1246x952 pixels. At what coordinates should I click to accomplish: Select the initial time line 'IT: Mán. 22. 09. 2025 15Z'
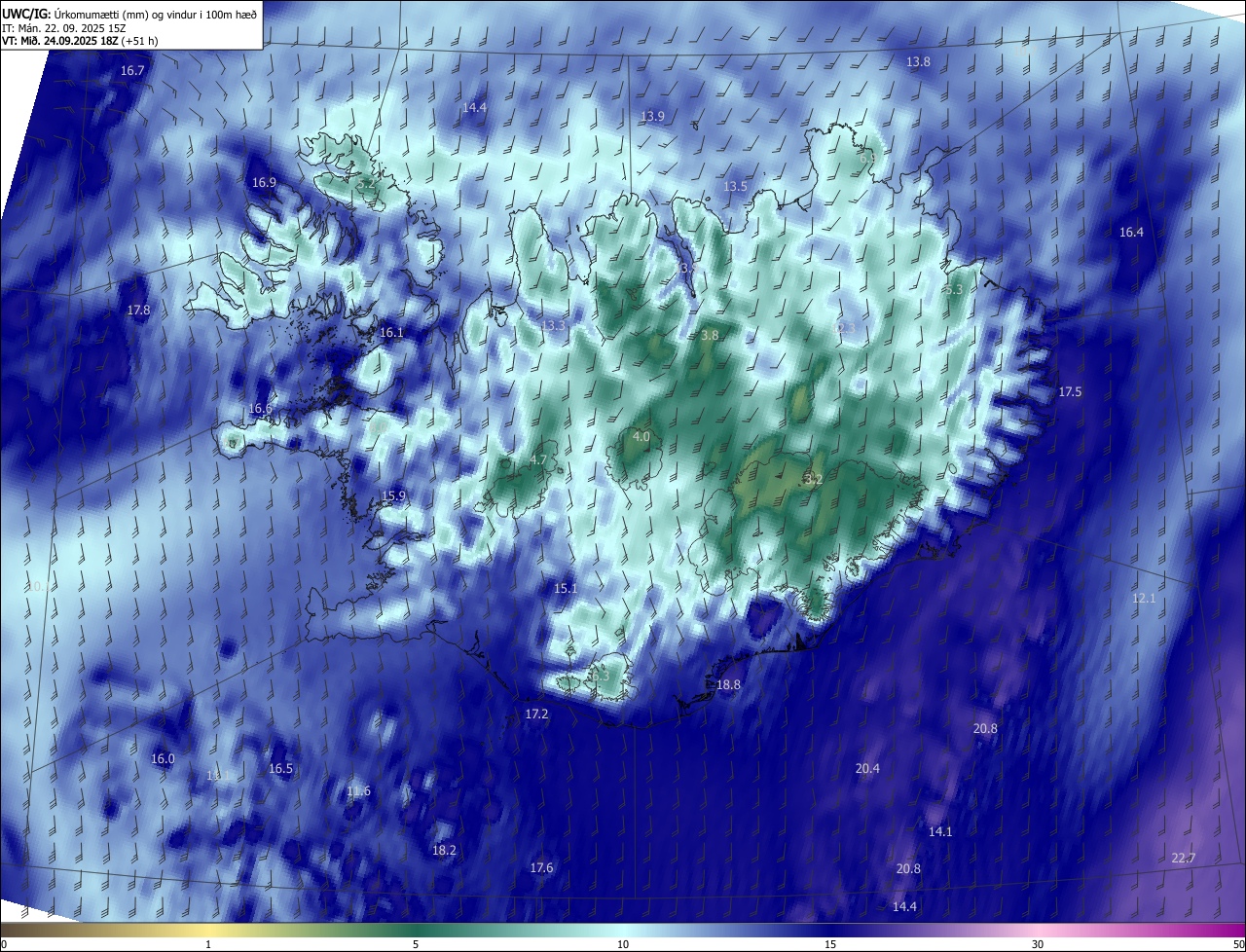(64, 27)
